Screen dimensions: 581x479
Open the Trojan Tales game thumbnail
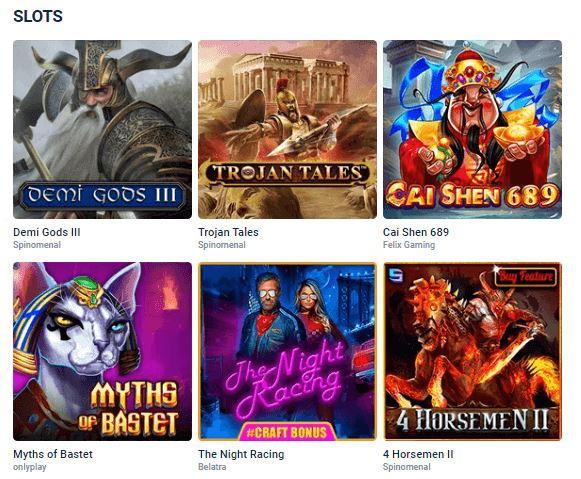(x=287, y=129)
